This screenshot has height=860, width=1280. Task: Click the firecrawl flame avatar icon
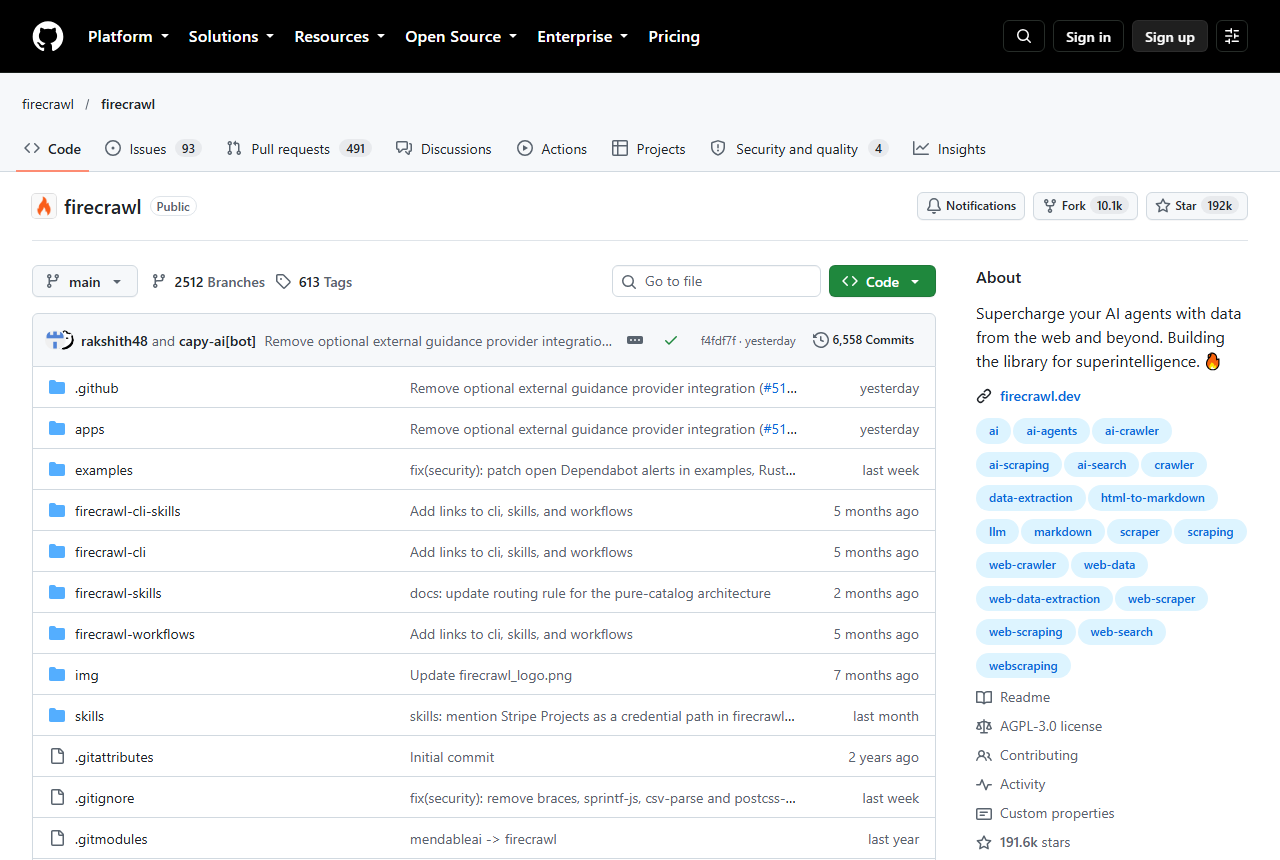[x=44, y=206]
